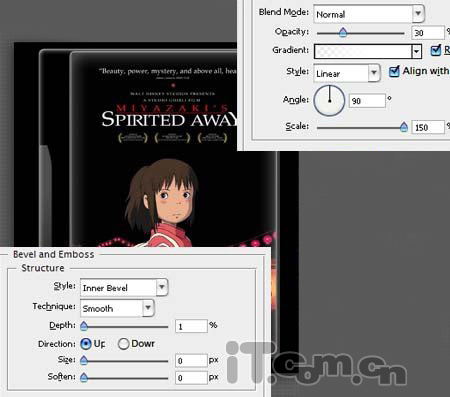Expand the Gradient picker dropdown arrow
The width and height of the screenshot is (450, 397).
[x=416, y=51]
